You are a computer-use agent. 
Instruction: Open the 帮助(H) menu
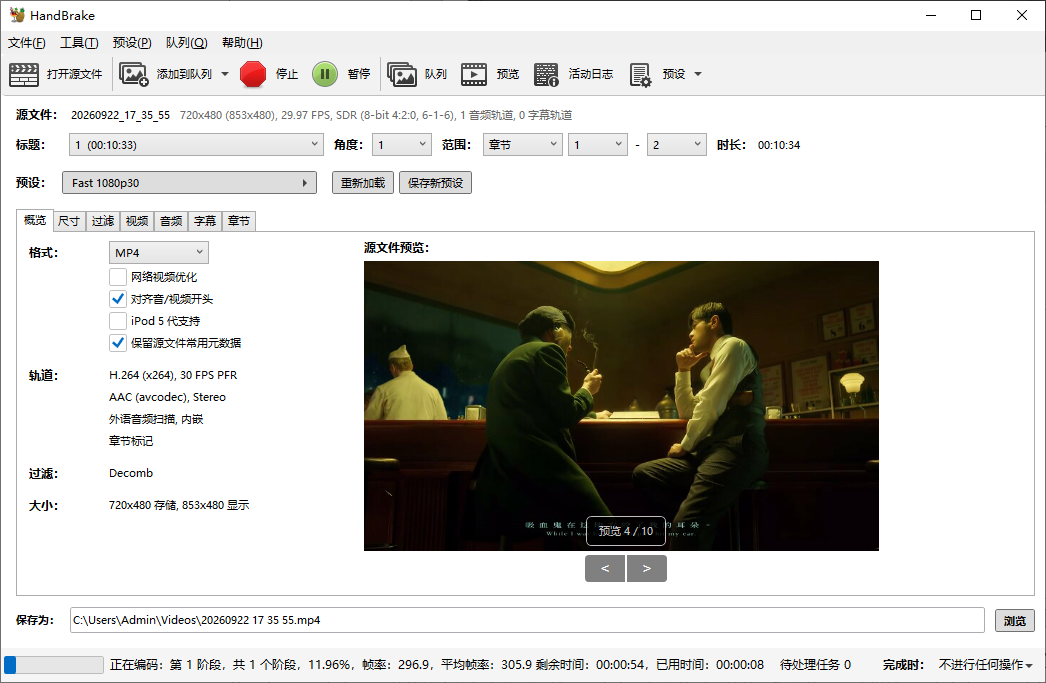(242, 43)
